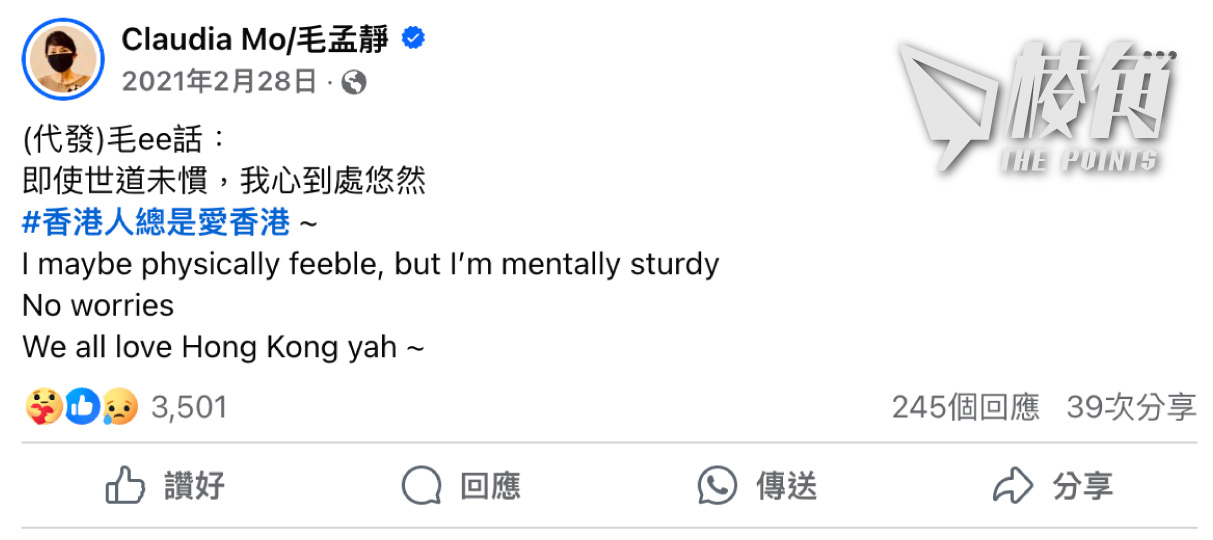This screenshot has height=540, width=1213.
Task: Click the Claudia Mo/毛孟靜 page name
Action: click(x=255, y=39)
